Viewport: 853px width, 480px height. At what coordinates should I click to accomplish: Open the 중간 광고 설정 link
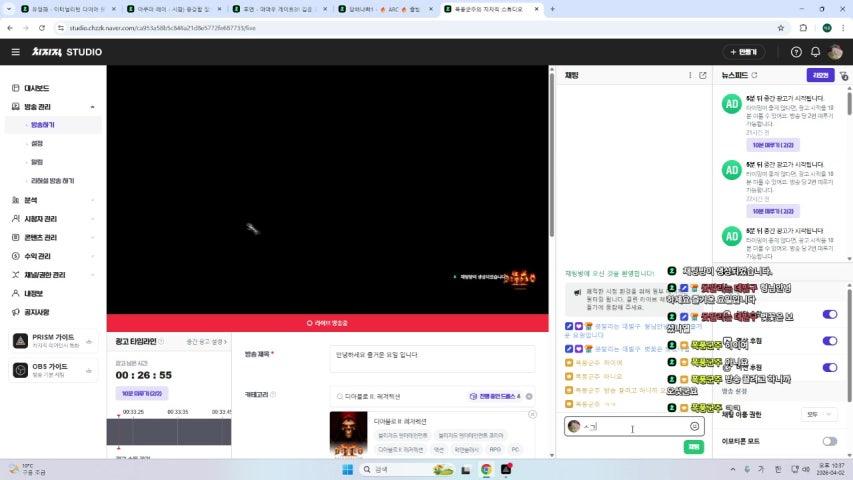(206, 342)
